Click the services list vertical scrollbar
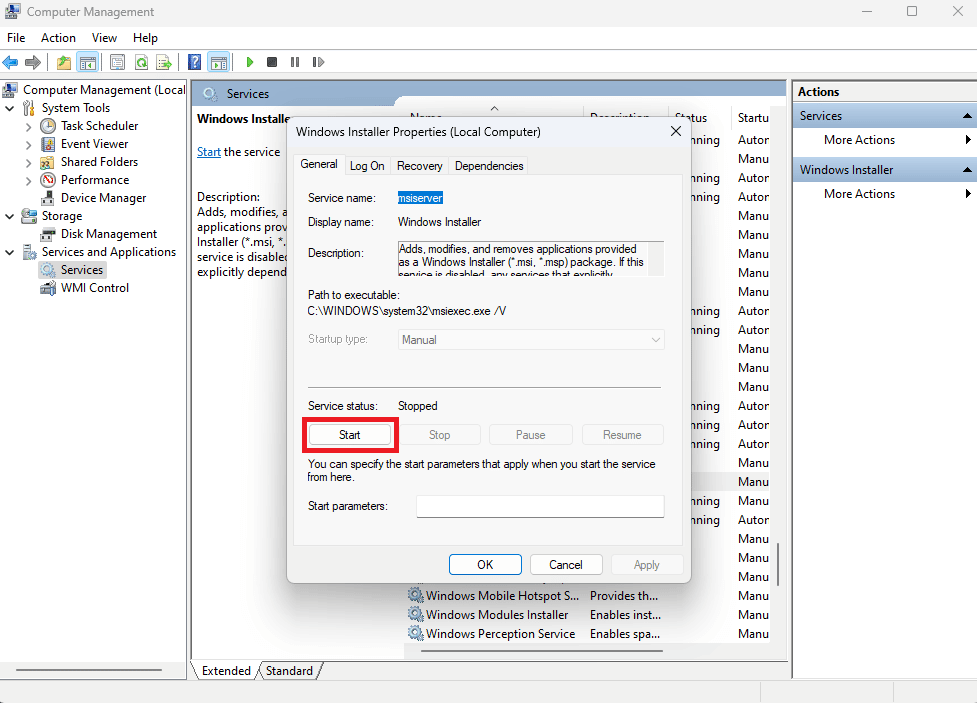 (778, 564)
